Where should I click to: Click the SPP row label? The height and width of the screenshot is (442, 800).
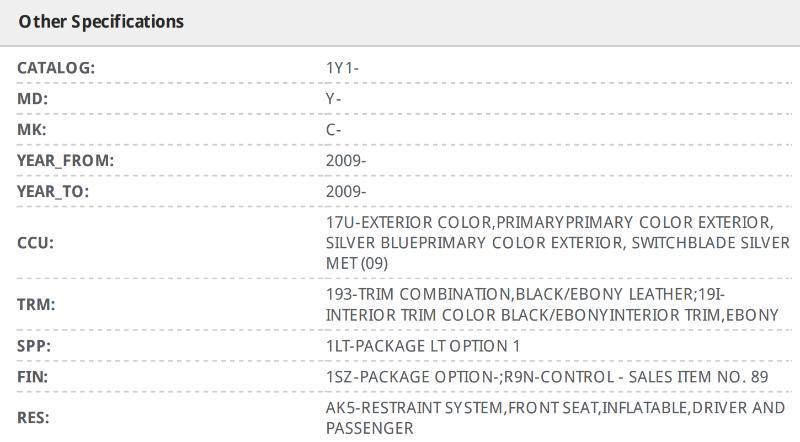(x=33, y=346)
